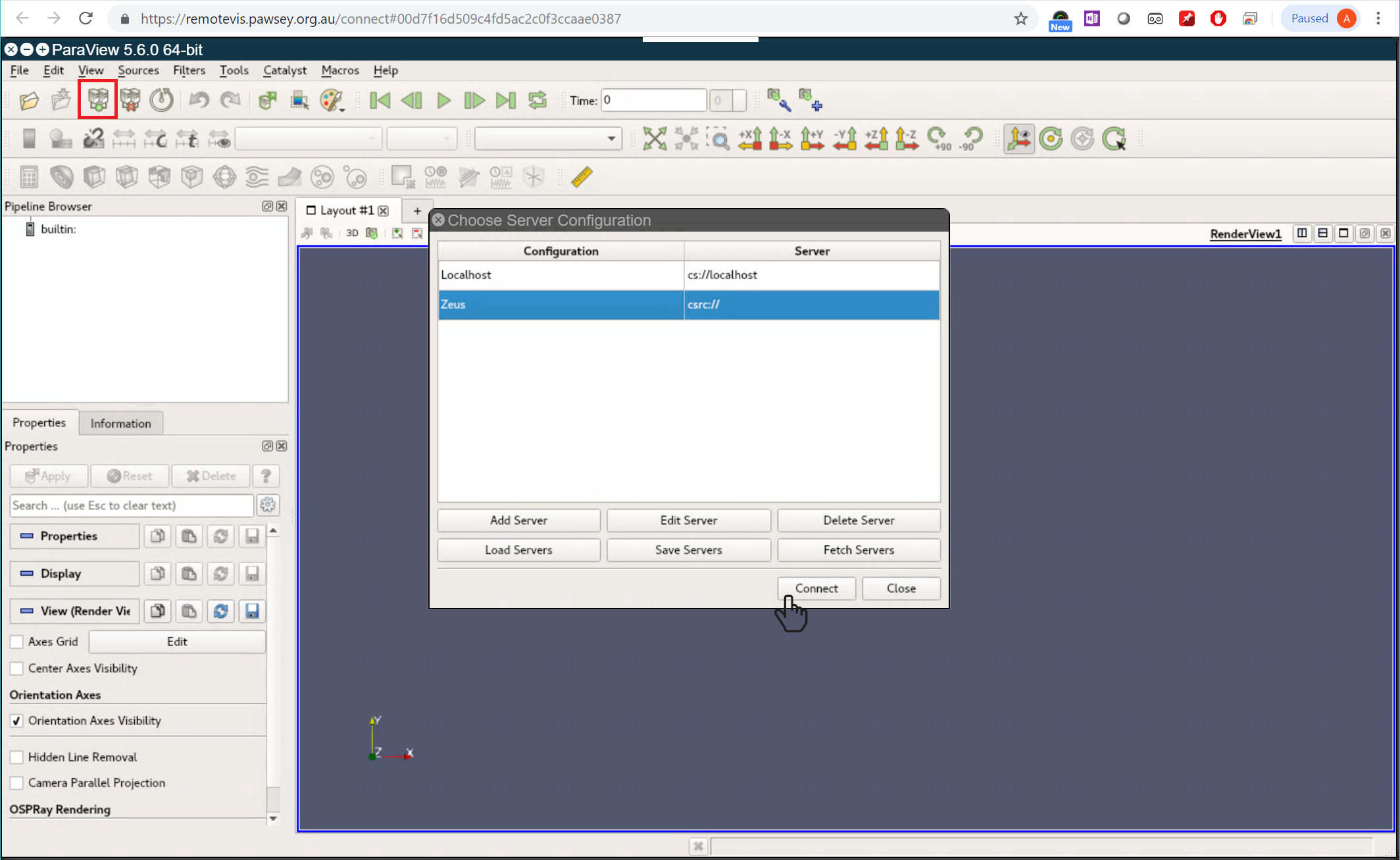Screen dimensions: 1400x860
Task: Select the Localhost configuration row
Action: 689,275
